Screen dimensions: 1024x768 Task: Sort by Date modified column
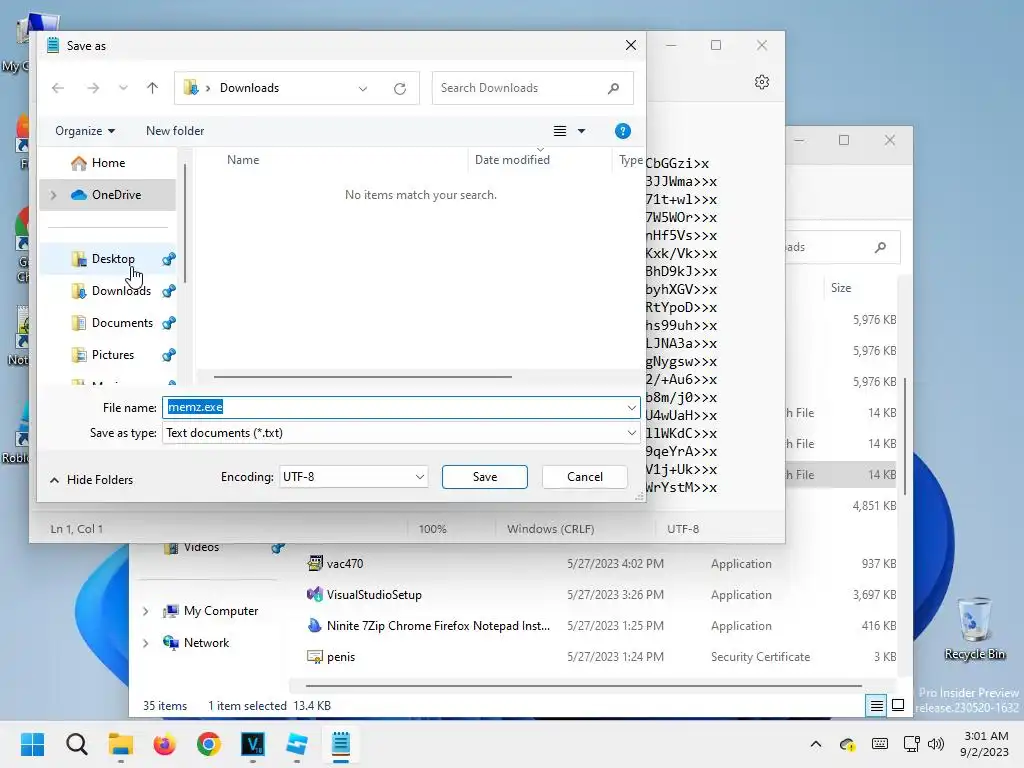click(512, 160)
